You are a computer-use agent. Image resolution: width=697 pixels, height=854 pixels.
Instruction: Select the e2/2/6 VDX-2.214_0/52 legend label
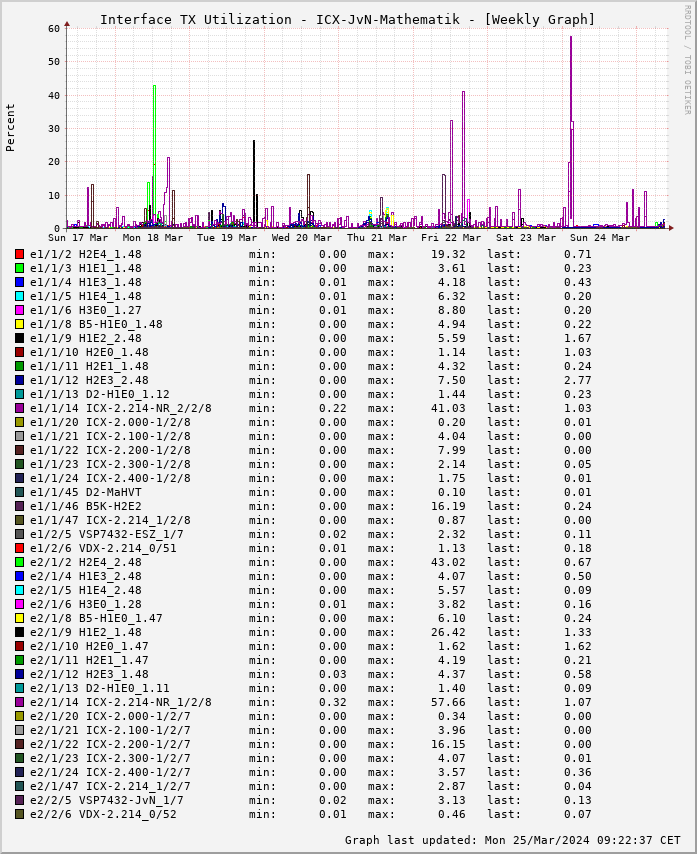click(x=103, y=814)
